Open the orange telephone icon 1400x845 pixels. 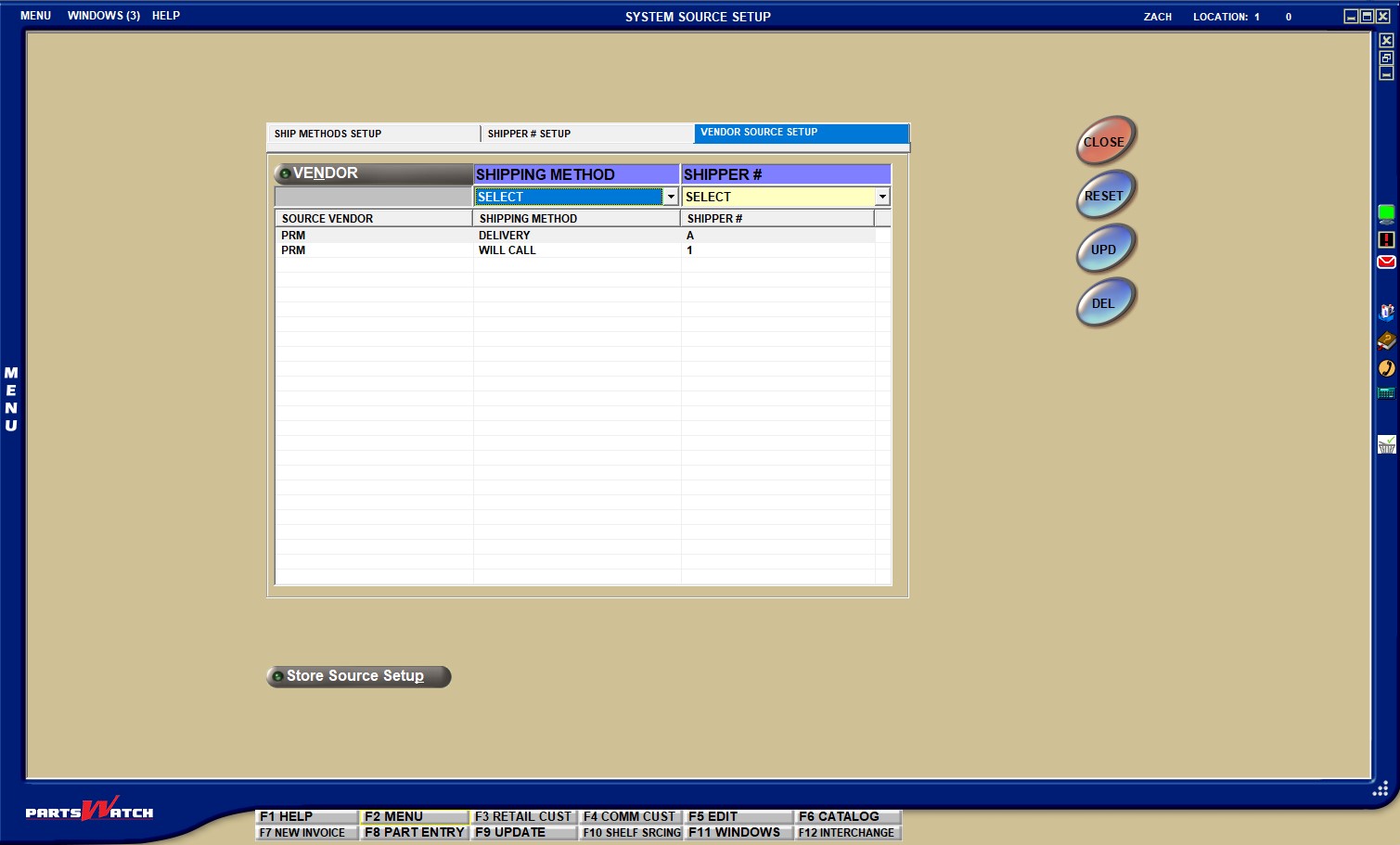point(1386,368)
